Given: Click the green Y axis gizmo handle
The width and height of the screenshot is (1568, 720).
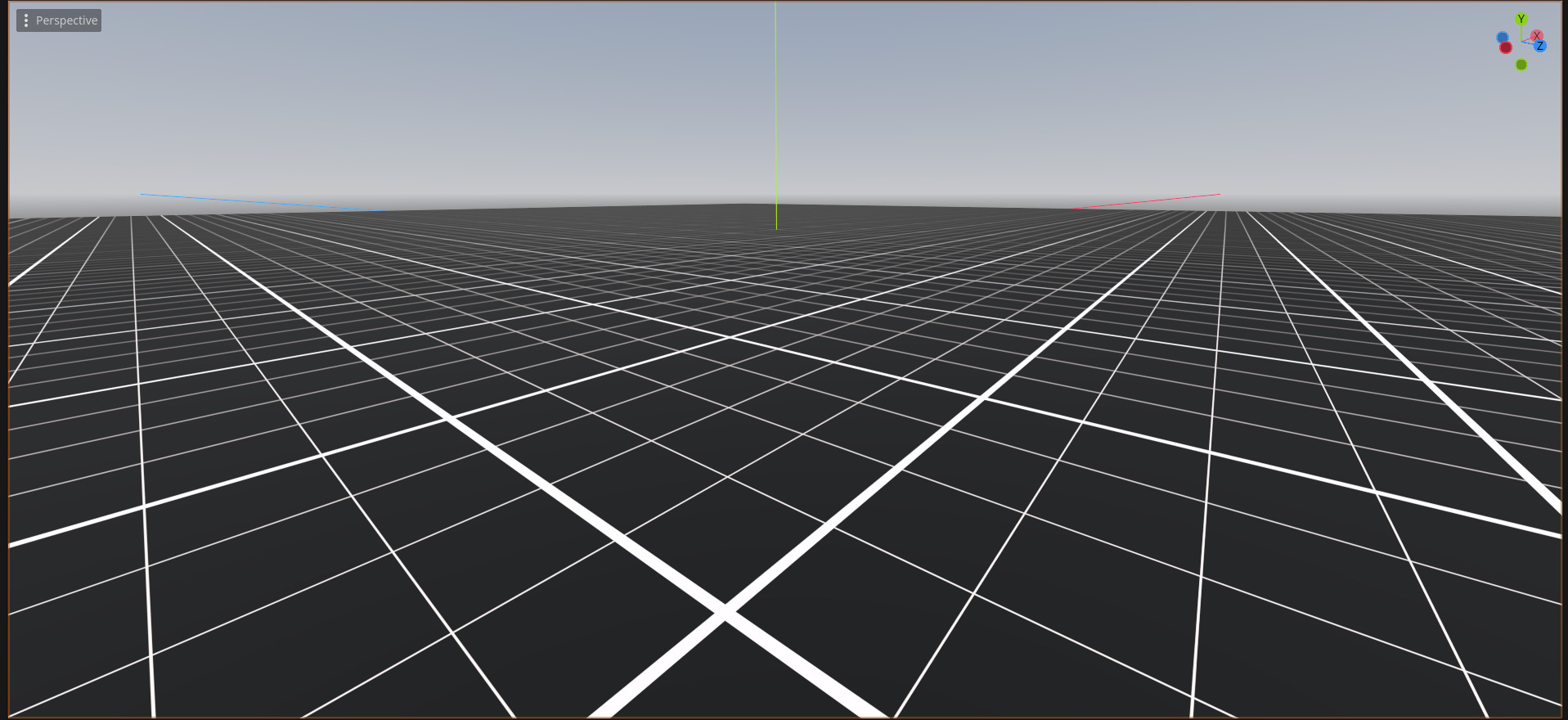Looking at the screenshot, I should pos(1521,19).
